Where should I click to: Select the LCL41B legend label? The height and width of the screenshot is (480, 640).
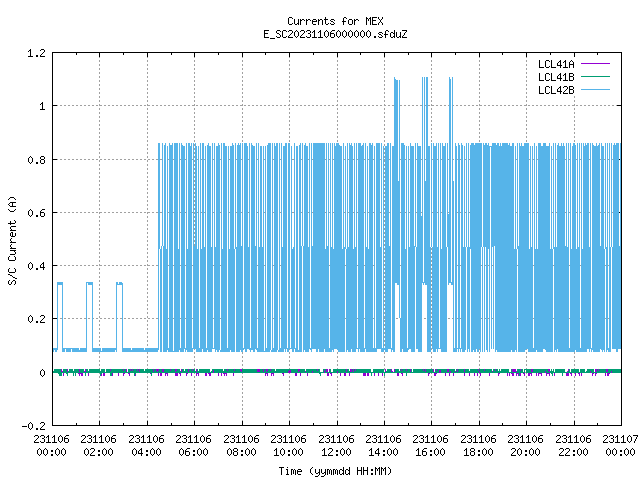coord(556,77)
